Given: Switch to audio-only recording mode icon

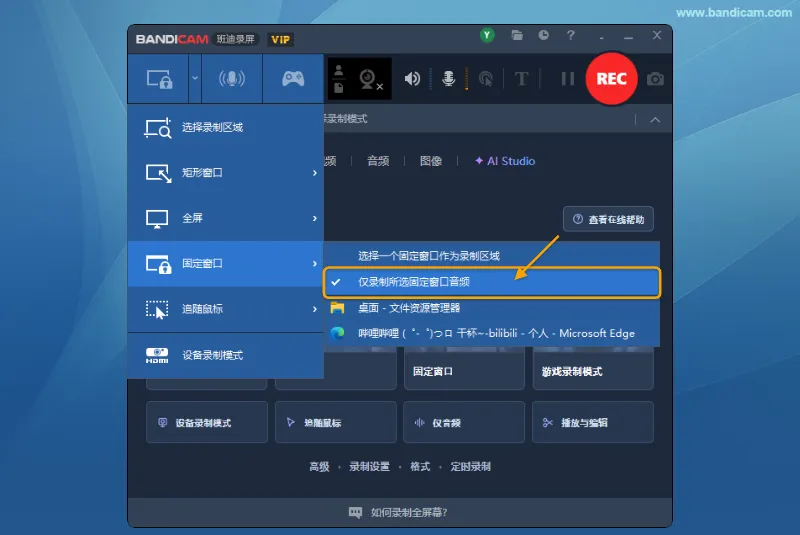Looking at the screenshot, I should tap(232, 79).
